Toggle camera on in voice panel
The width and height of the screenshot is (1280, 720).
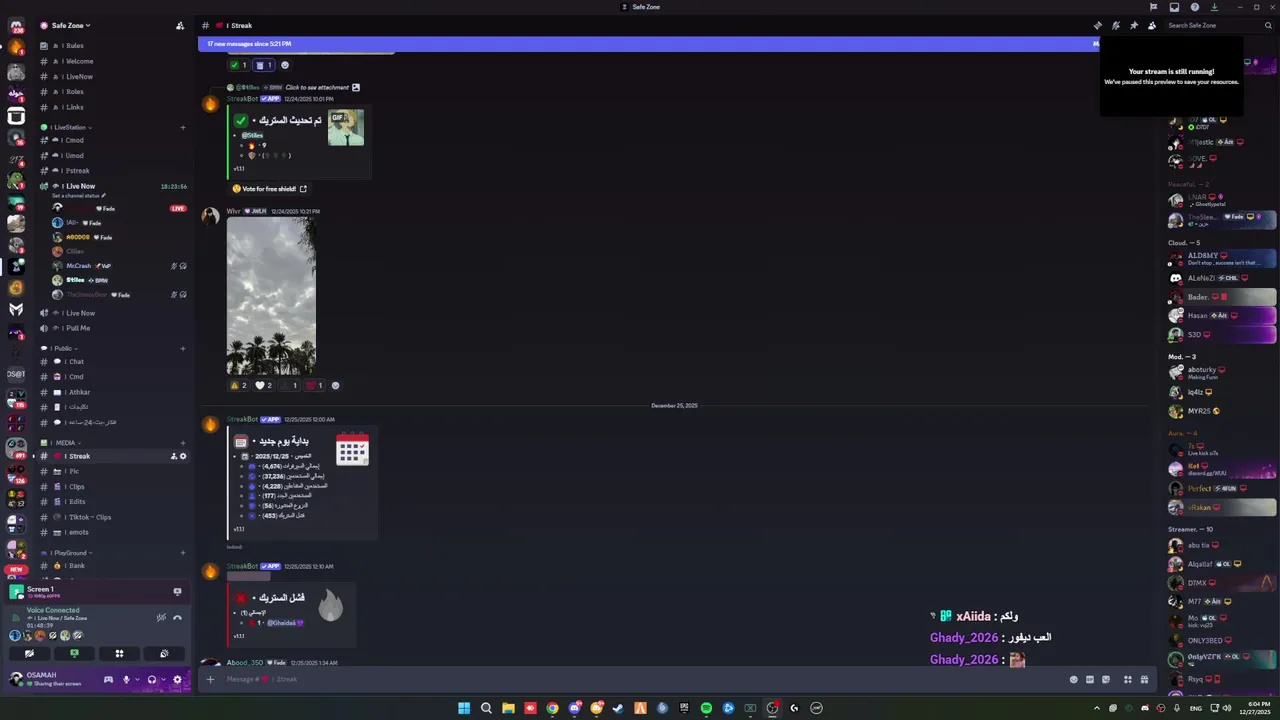[29, 653]
